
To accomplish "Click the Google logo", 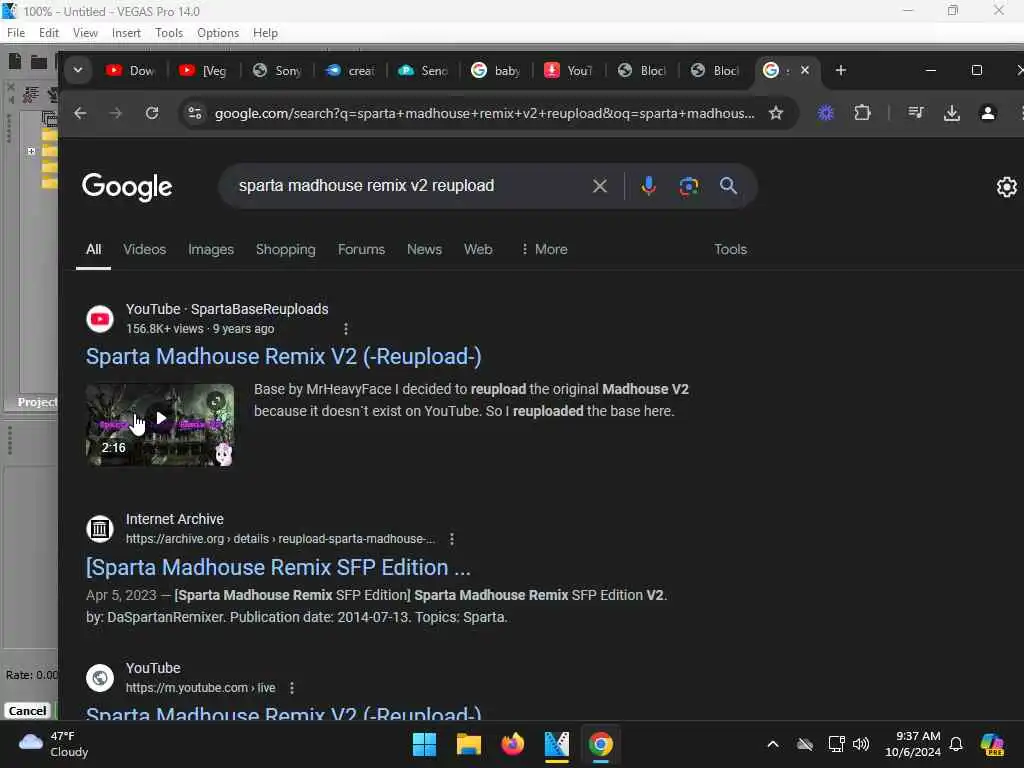I will pyautogui.click(x=127, y=187).
